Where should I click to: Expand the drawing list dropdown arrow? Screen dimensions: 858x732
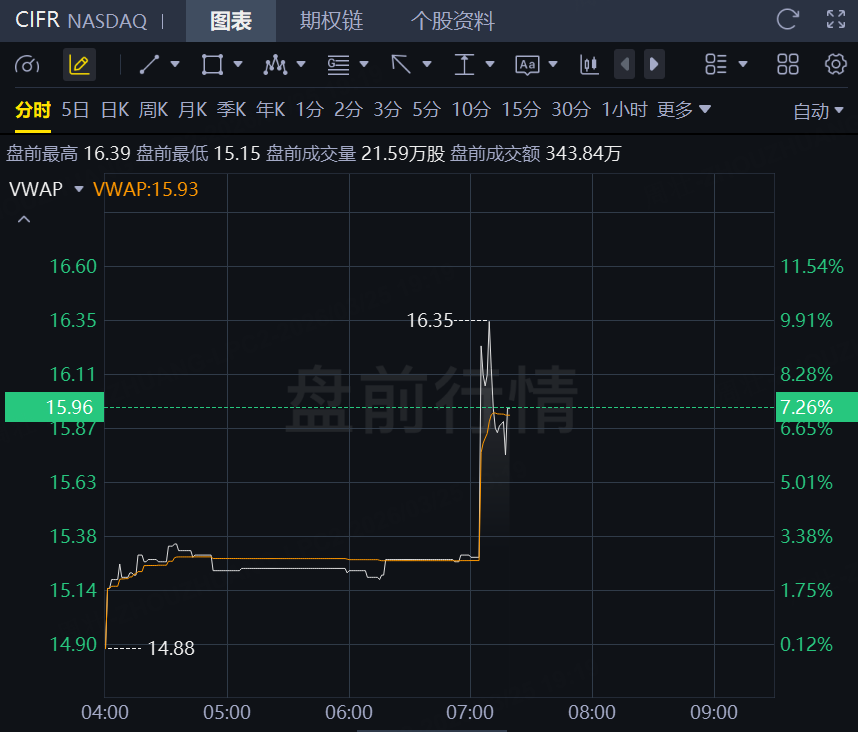(x=743, y=65)
